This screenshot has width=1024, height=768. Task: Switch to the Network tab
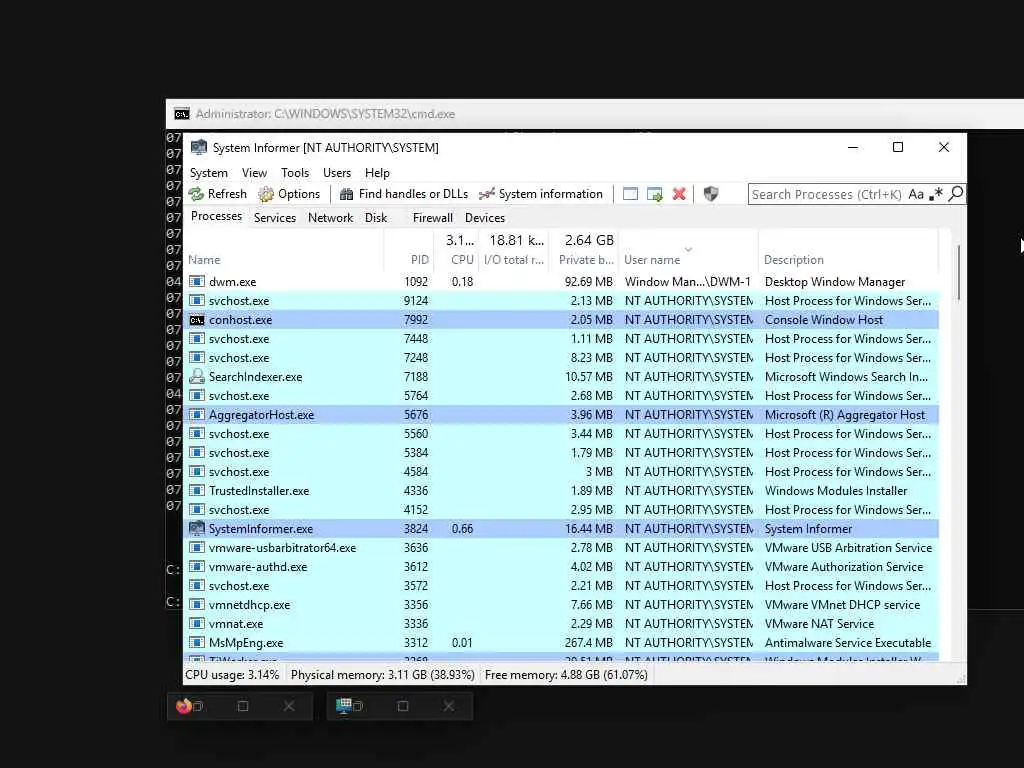(x=330, y=217)
